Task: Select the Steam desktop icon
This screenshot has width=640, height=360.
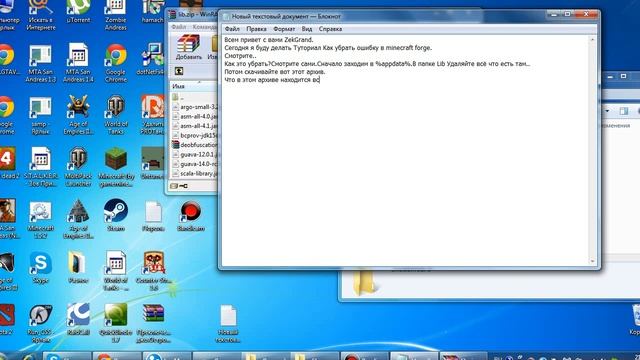Action: (116, 216)
